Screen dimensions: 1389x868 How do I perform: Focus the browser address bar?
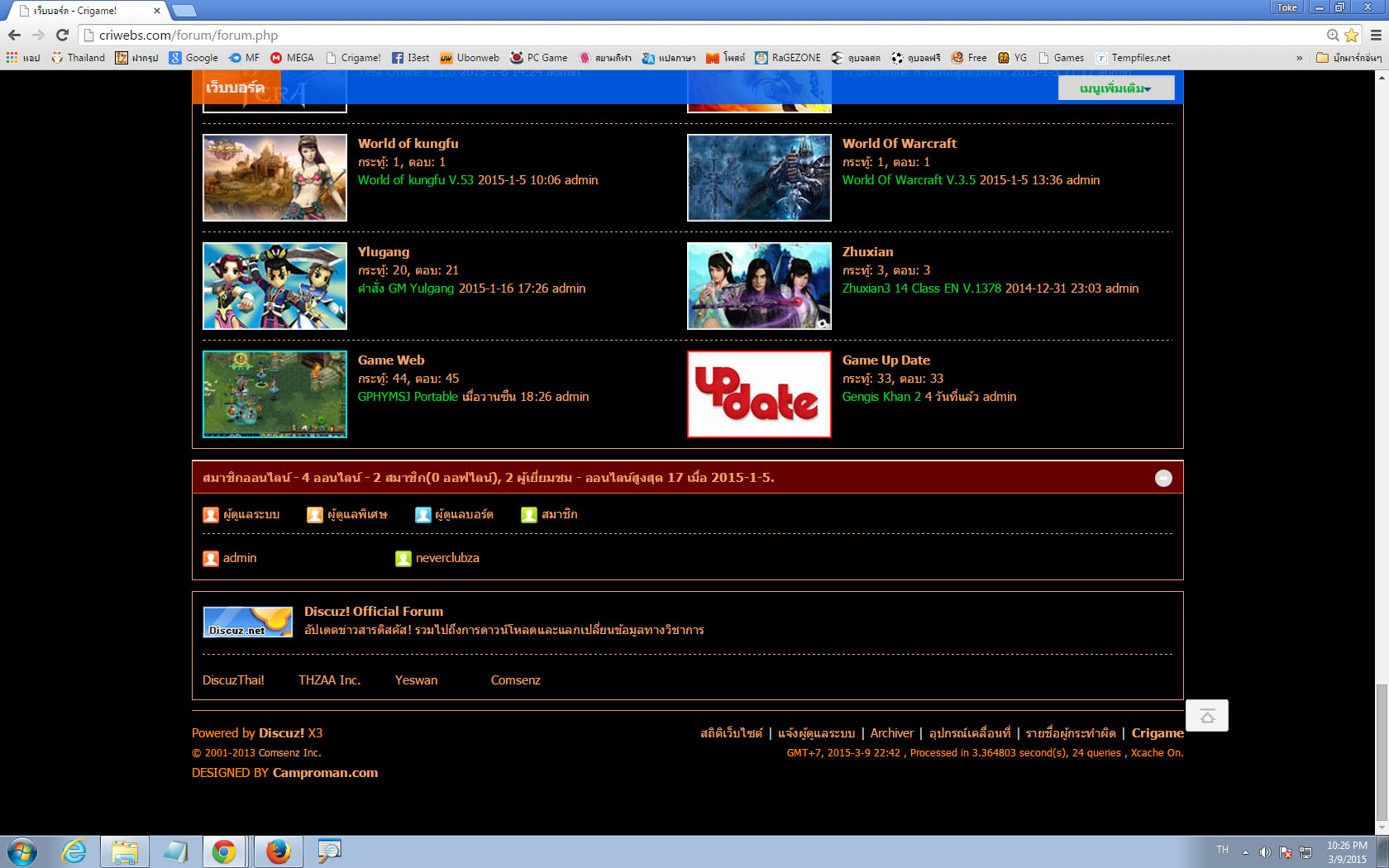pyautogui.click(x=703, y=35)
